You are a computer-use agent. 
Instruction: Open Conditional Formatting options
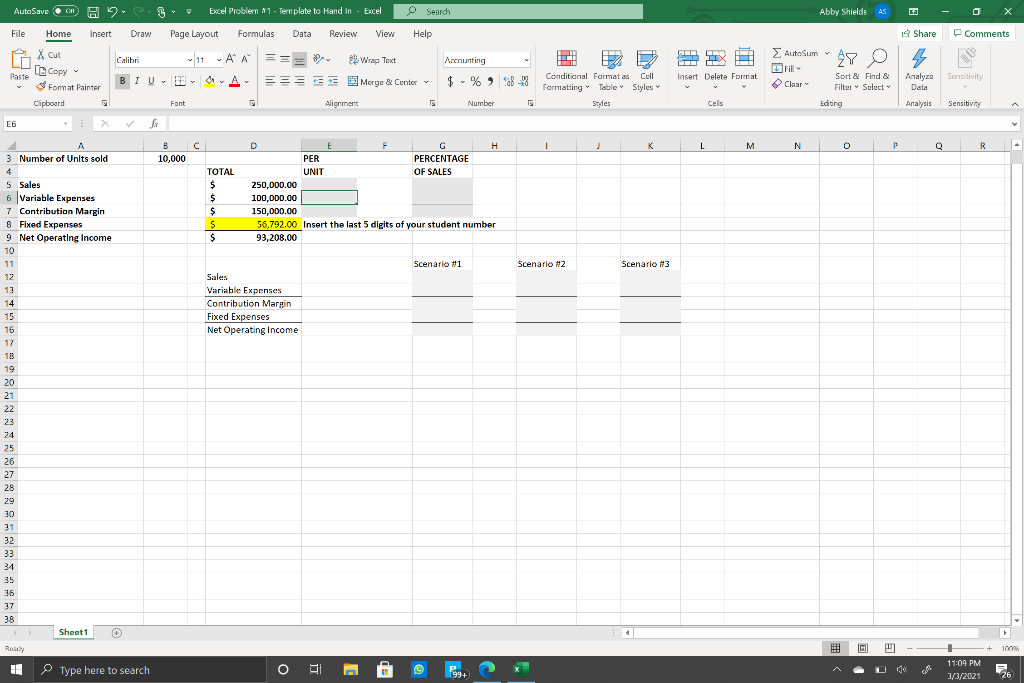pos(565,72)
